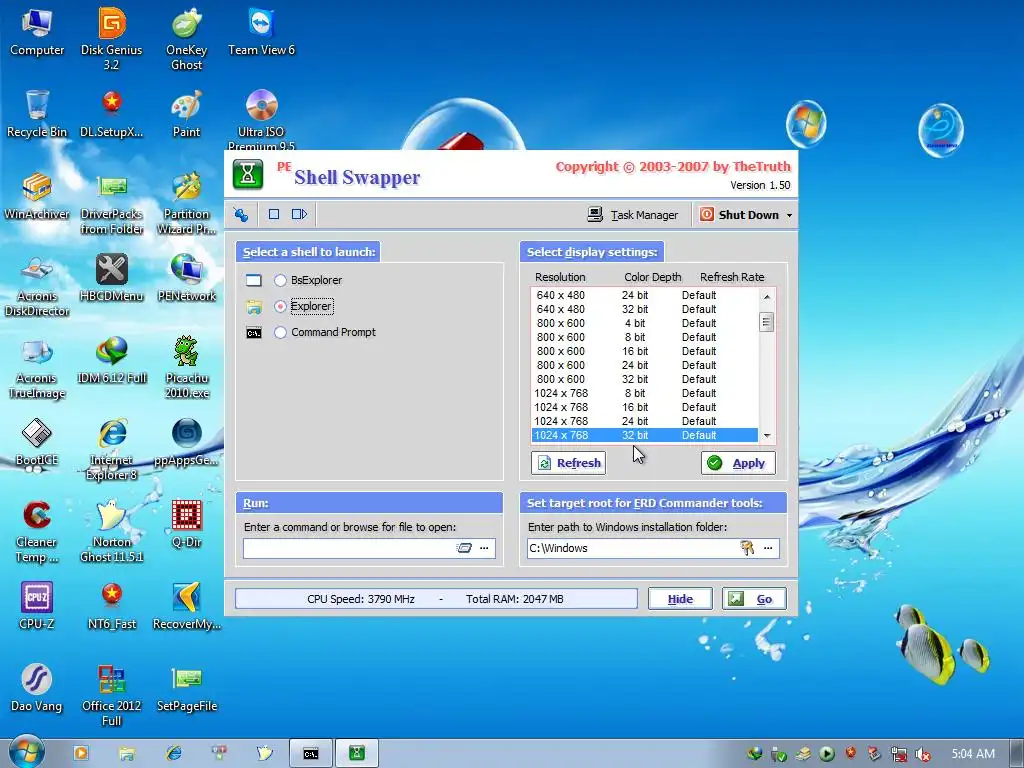
Task: Launch the CPU-Z desktop icon
Action: (37, 606)
